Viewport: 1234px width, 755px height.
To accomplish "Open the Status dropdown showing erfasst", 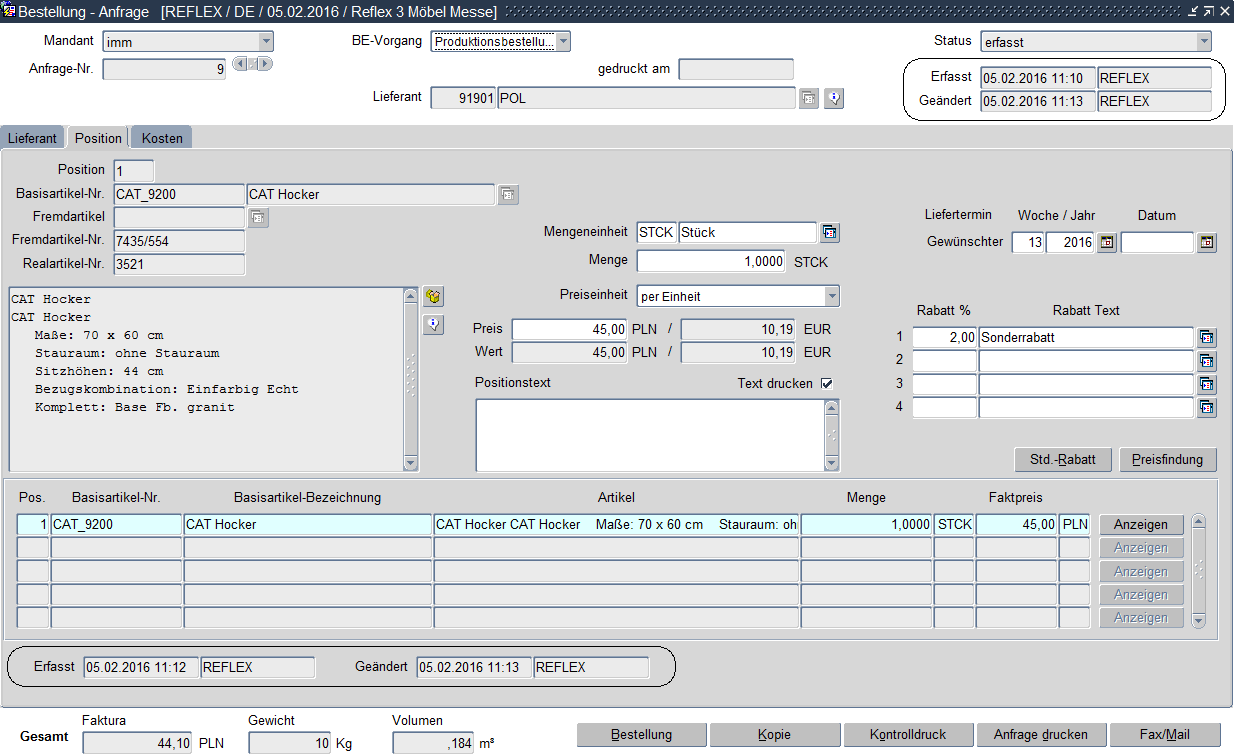I will [x=1203, y=42].
